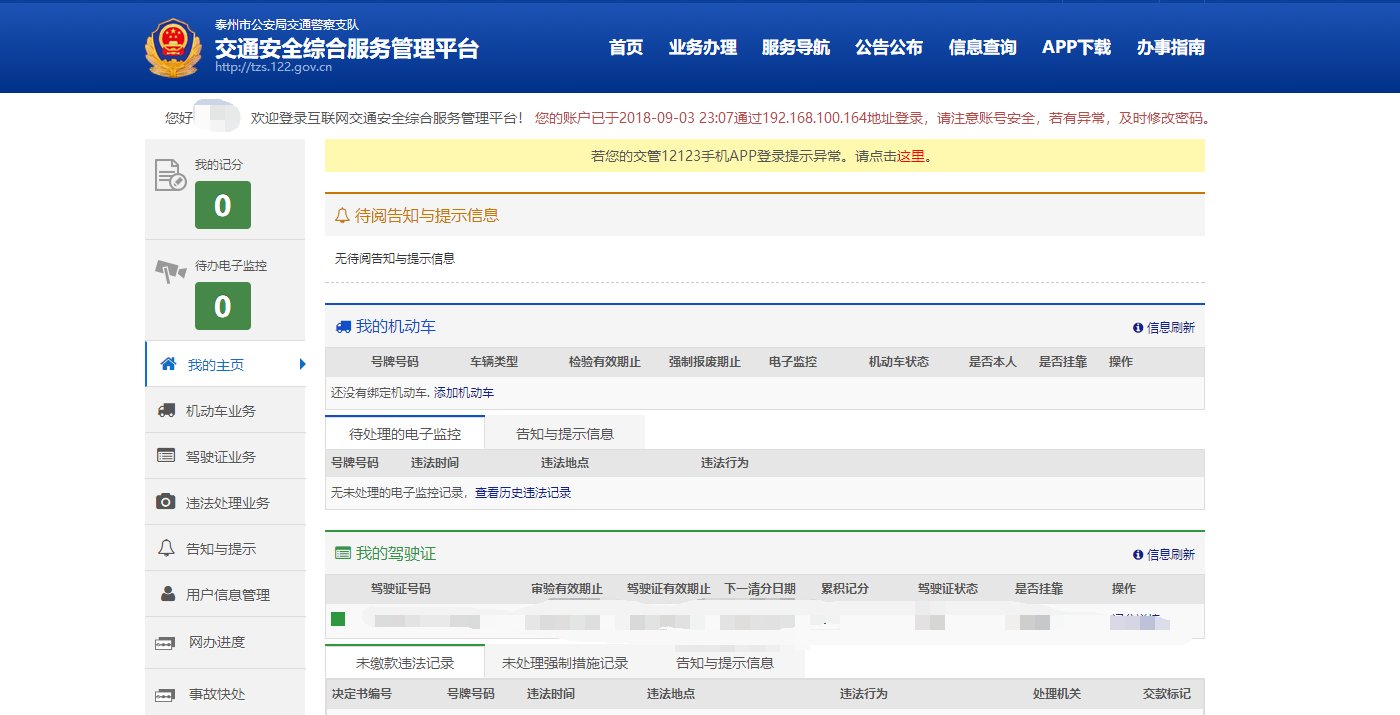Open 机动车业务 via the truck icon
This screenshot has height=715, width=1400.
(165, 410)
